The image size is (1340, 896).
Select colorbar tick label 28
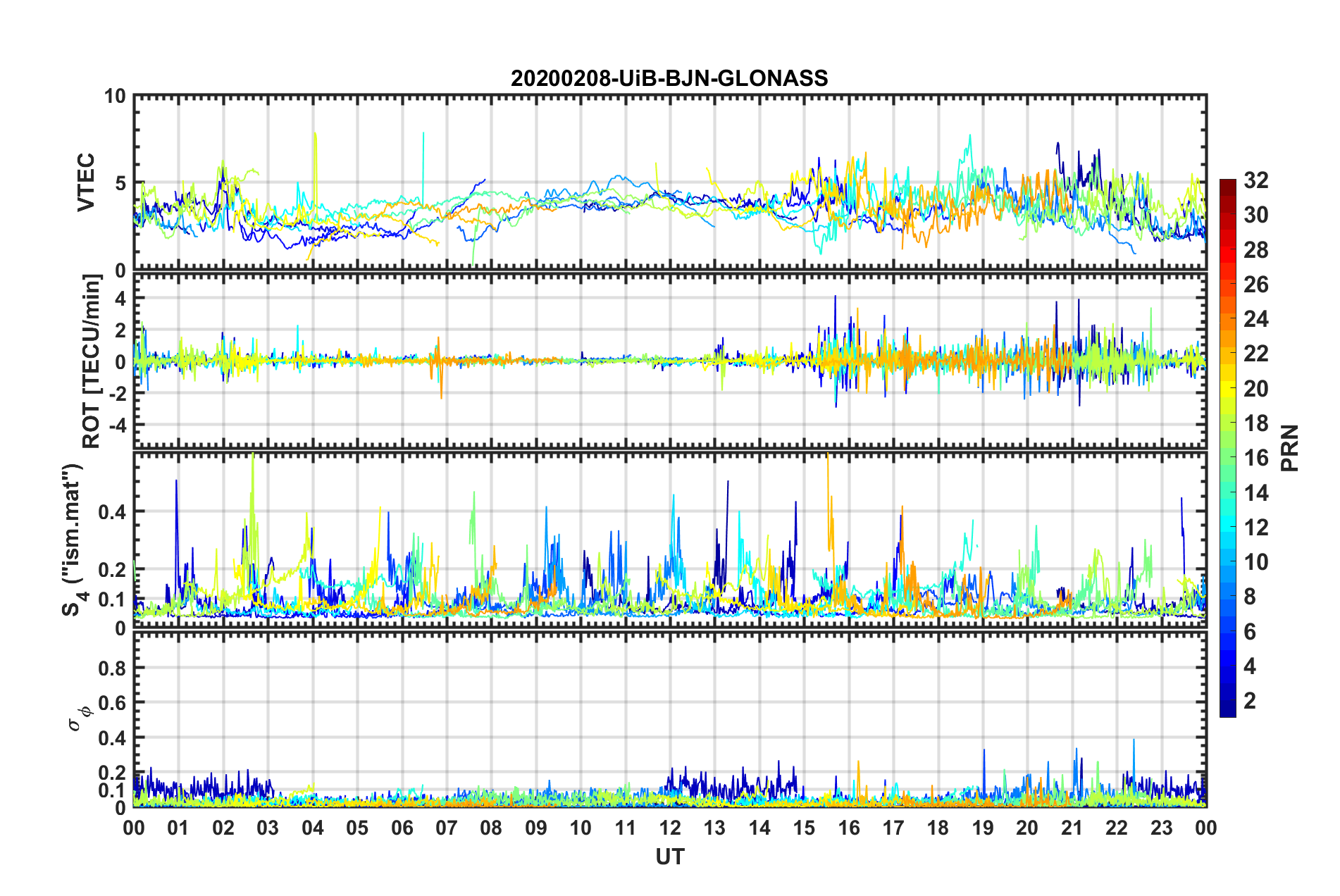click(x=1255, y=250)
